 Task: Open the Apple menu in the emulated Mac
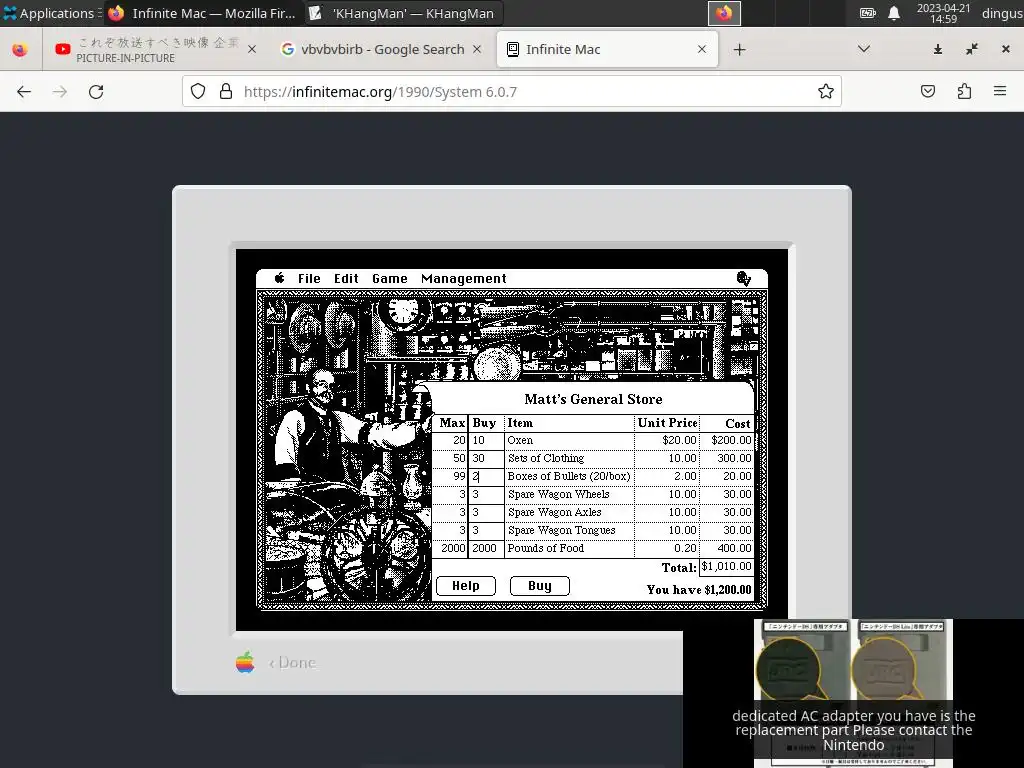(x=280, y=278)
